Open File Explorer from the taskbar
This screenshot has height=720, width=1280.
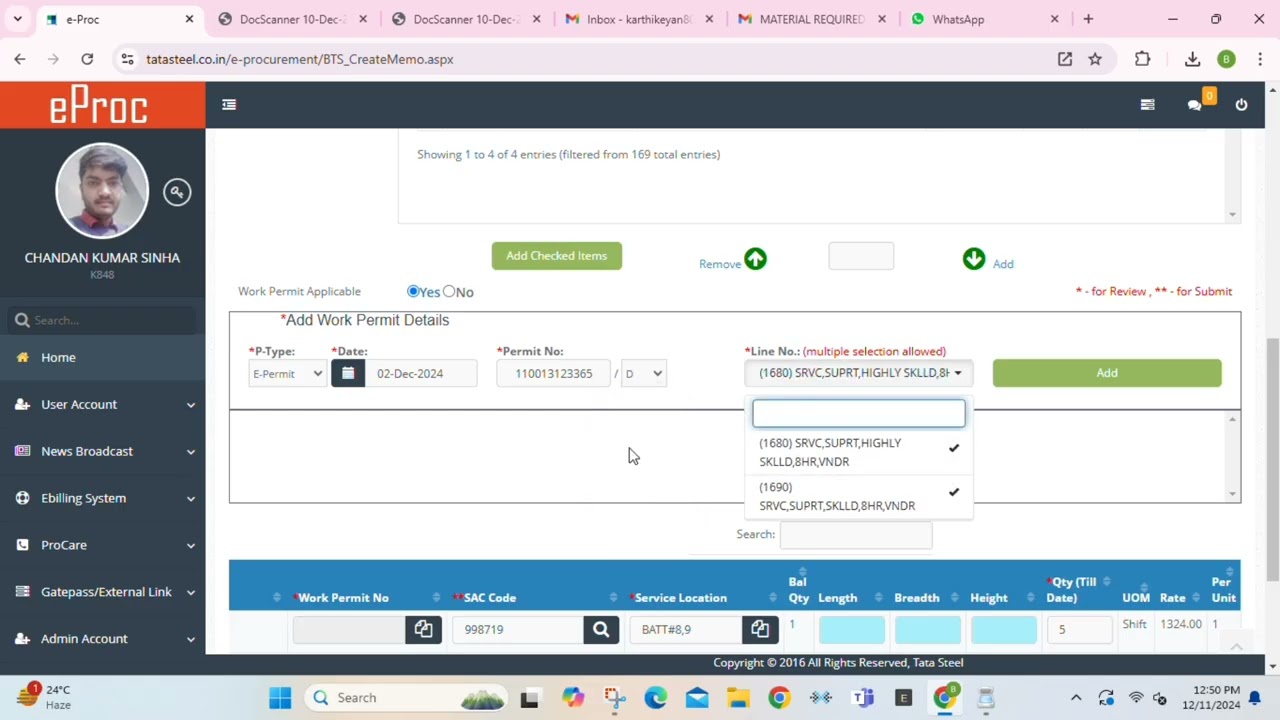coord(737,698)
